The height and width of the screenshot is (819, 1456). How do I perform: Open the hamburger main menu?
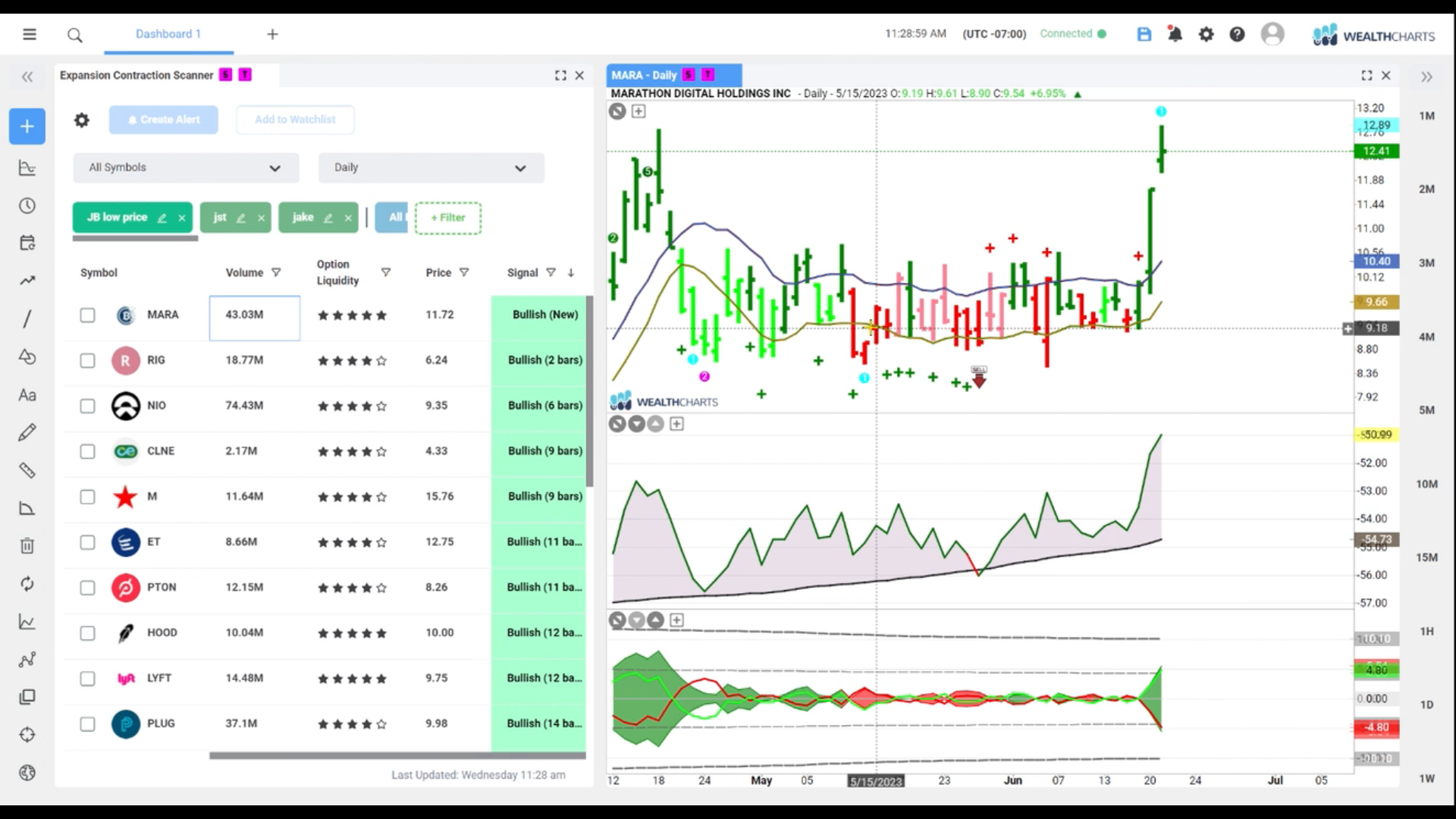pos(30,34)
